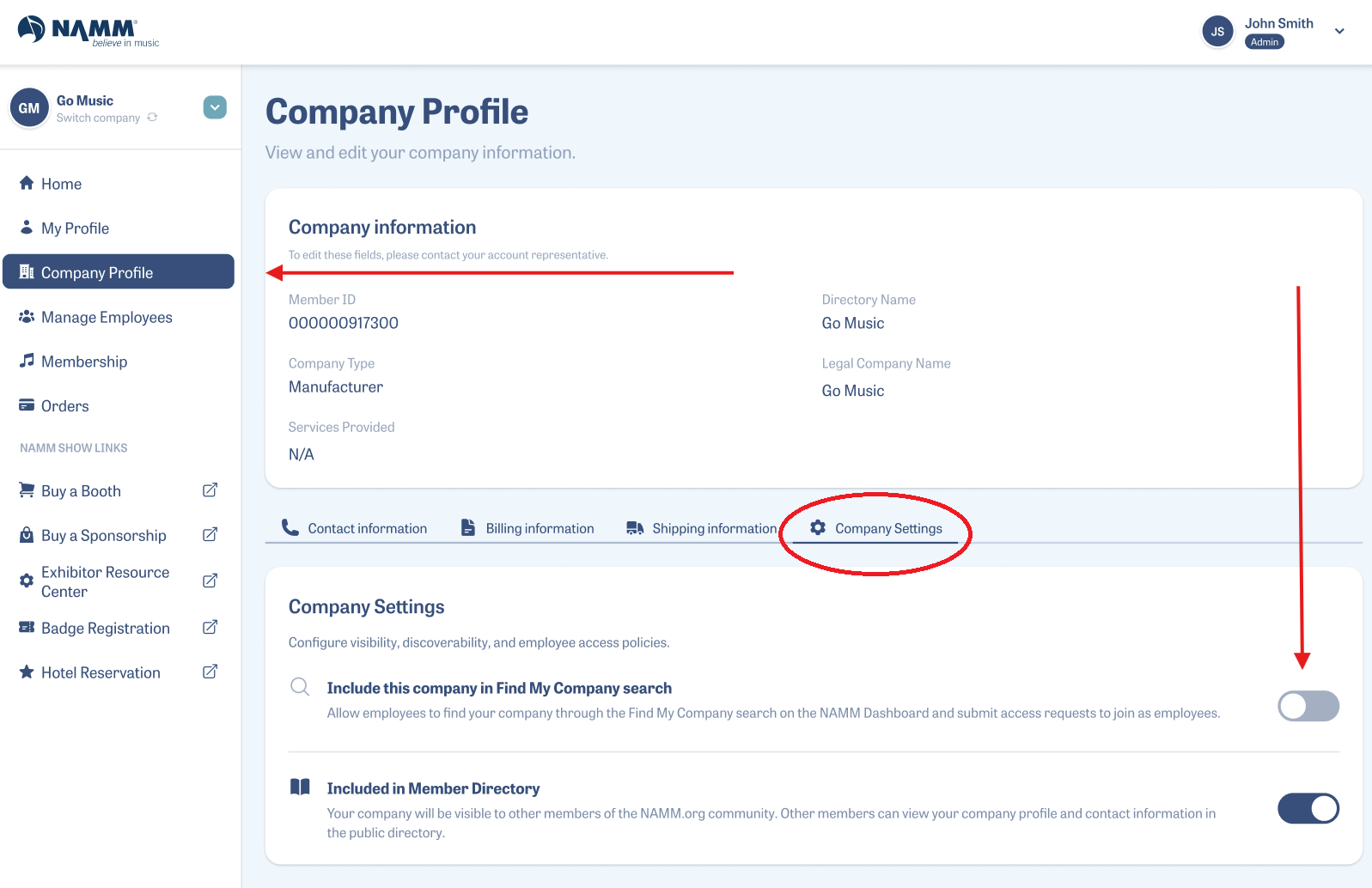
Task: Select Company Profile in sidebar
Action: pos(119,272)
